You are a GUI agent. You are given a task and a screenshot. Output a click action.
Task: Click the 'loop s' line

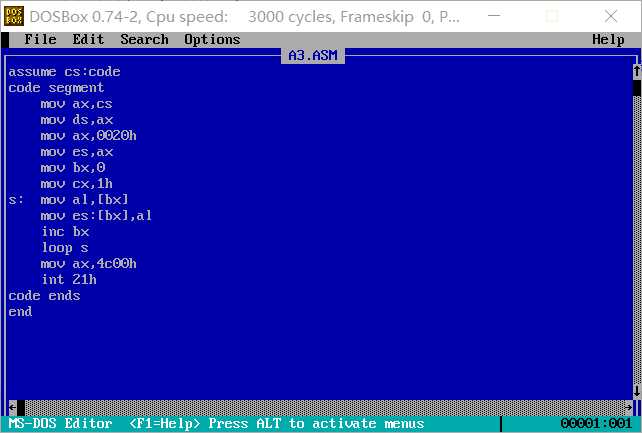[x=65, y=248]
